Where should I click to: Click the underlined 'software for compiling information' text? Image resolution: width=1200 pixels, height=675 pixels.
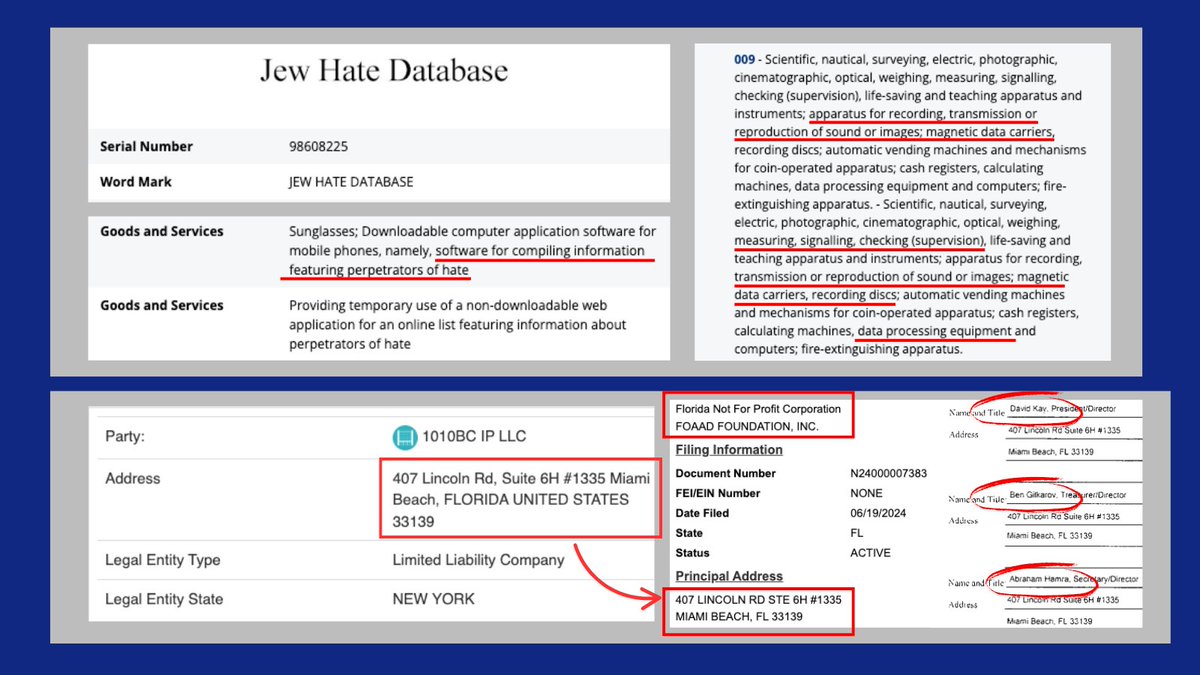(x=540, y=251)
